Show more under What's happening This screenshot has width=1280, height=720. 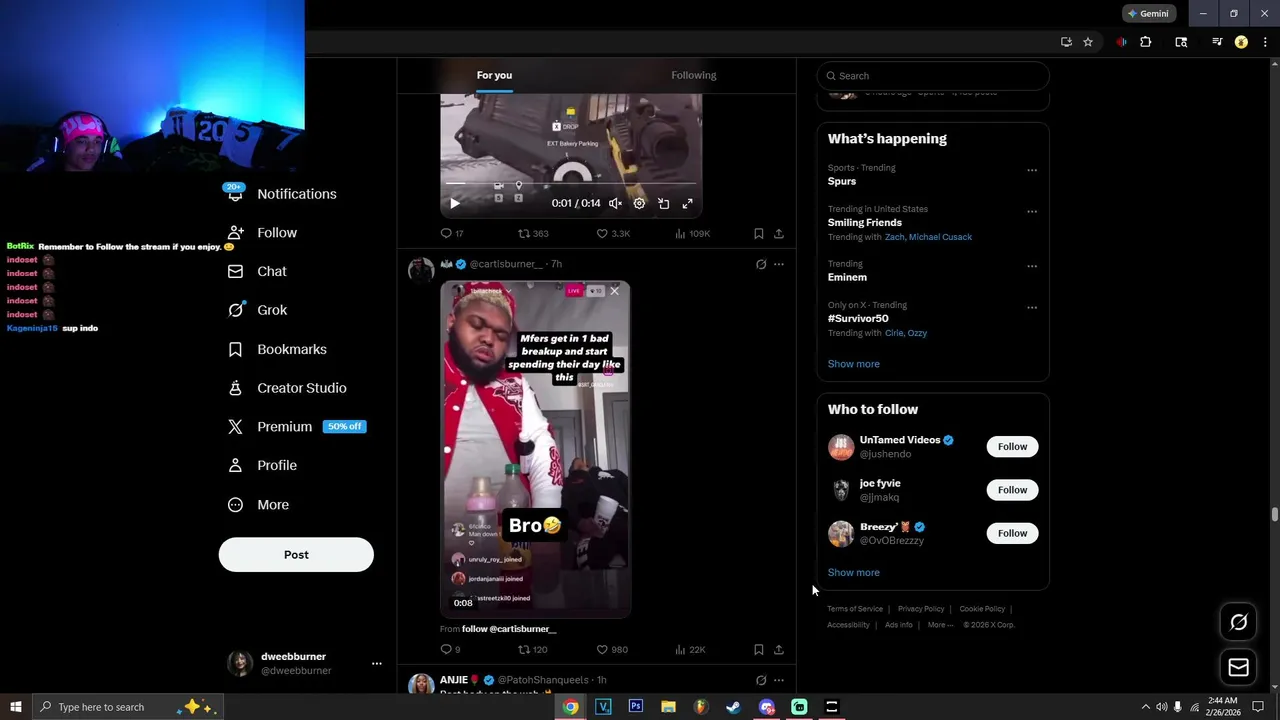tap(853, 364)
